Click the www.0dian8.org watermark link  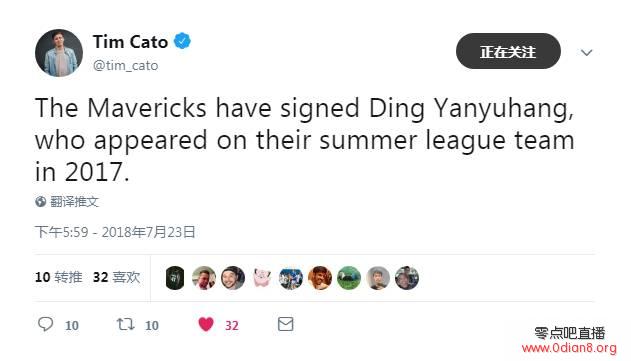(569, 348)
